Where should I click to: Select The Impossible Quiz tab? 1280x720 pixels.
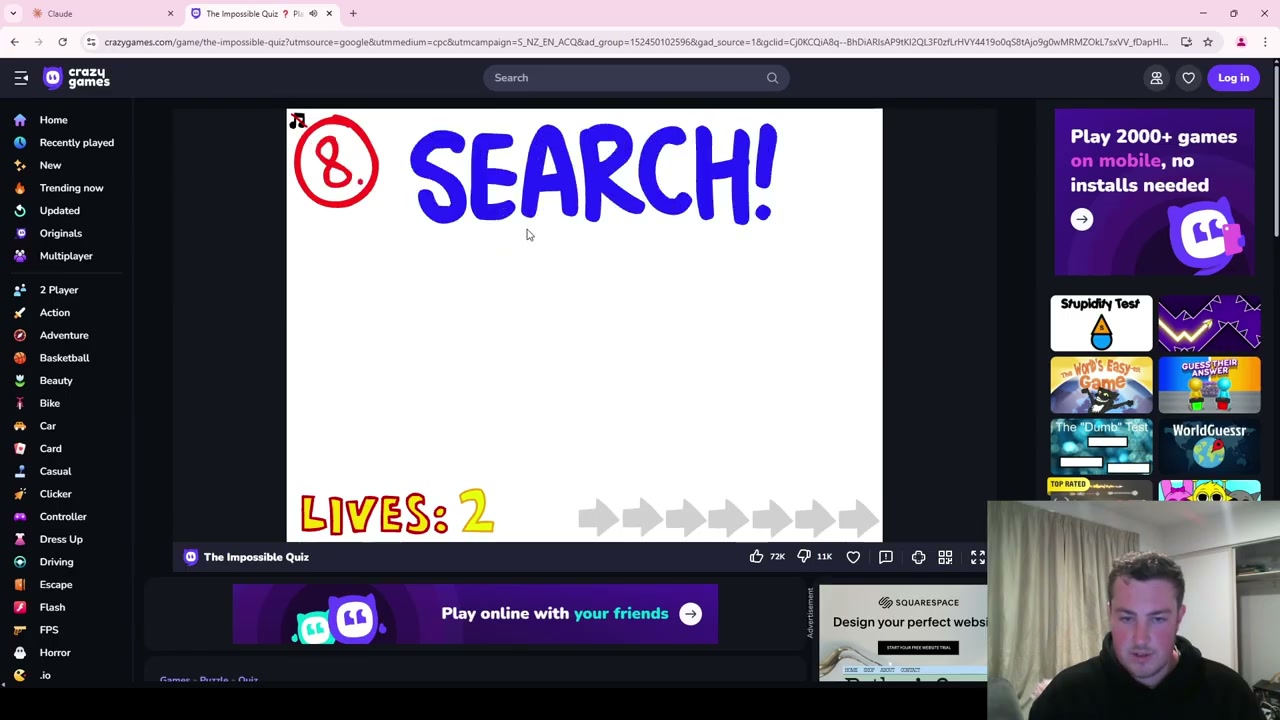[x=262, y=14]
